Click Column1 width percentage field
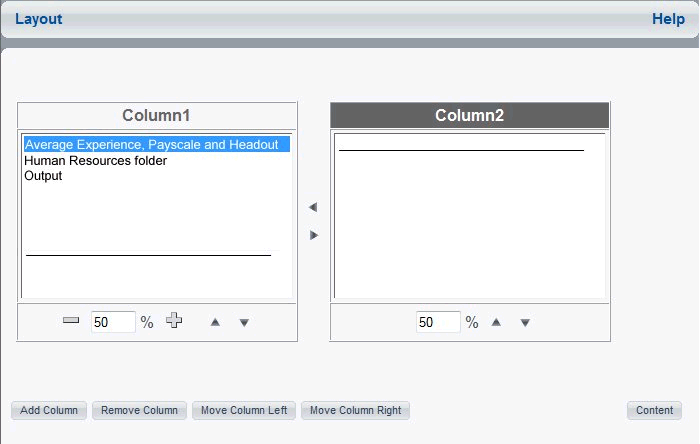The width and height of the screenshot is (700, 444). coord(113,322)
